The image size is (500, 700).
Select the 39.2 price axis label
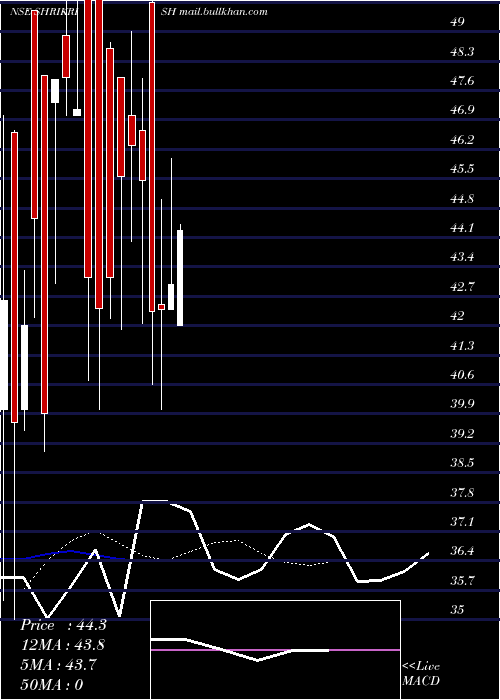pyautogui.click(x=462, y=434)
